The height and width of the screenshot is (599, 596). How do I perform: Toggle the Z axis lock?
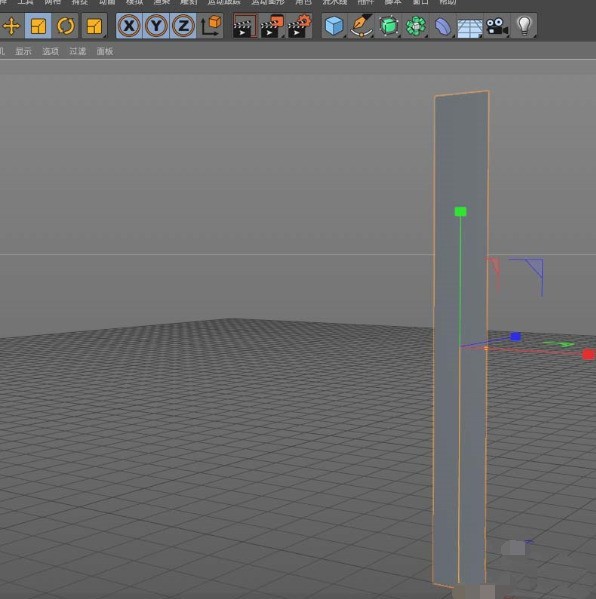(x=183, y=26)
